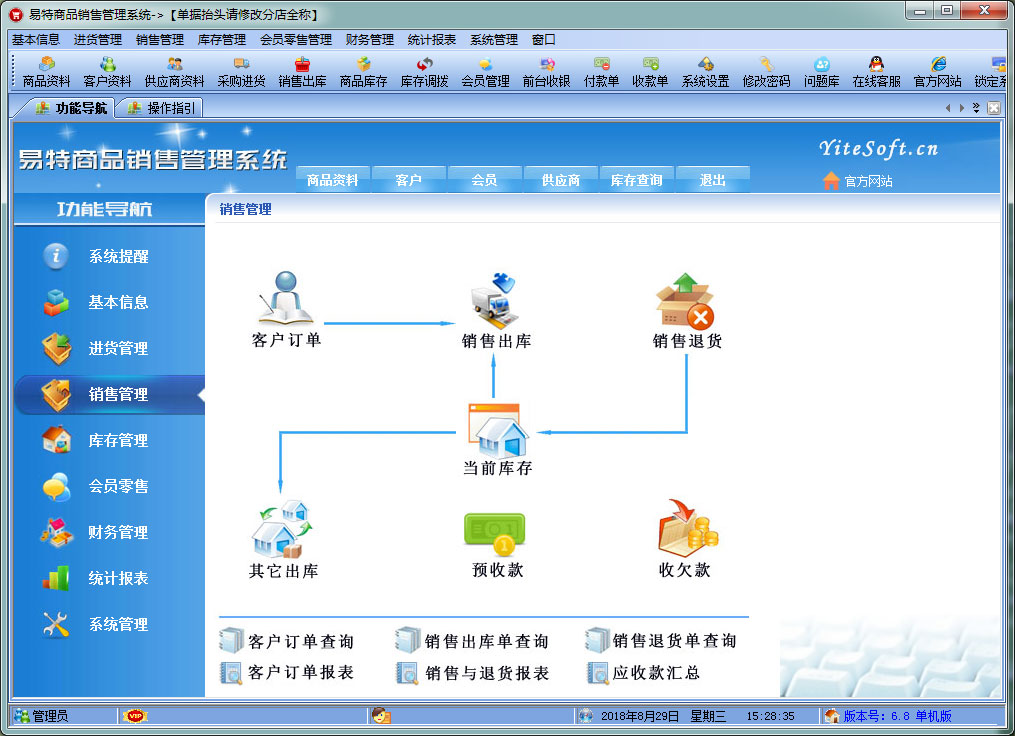The height and width of the screenshot is (736, 1015).
Task: Open 商品库存 toolbar icon
Action: click(363, 72)
